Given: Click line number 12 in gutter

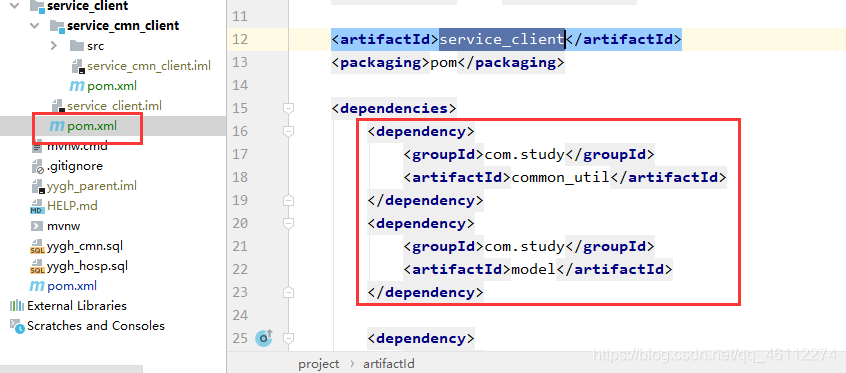Looking at the screenshot, I should (240, 39).
